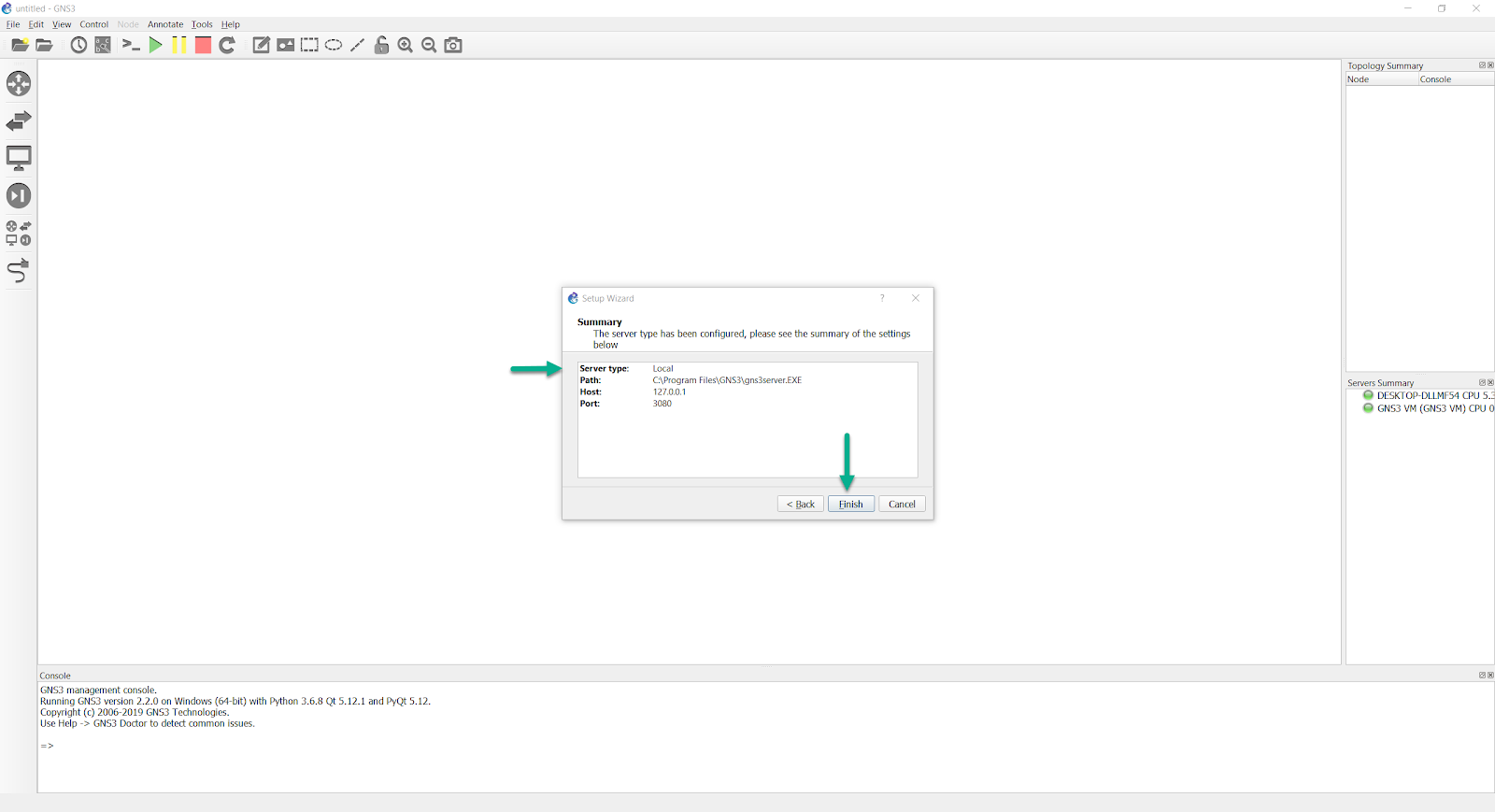Browse all devices in the sidebar
Screen dimensions: 1495x812
(19, 233)
